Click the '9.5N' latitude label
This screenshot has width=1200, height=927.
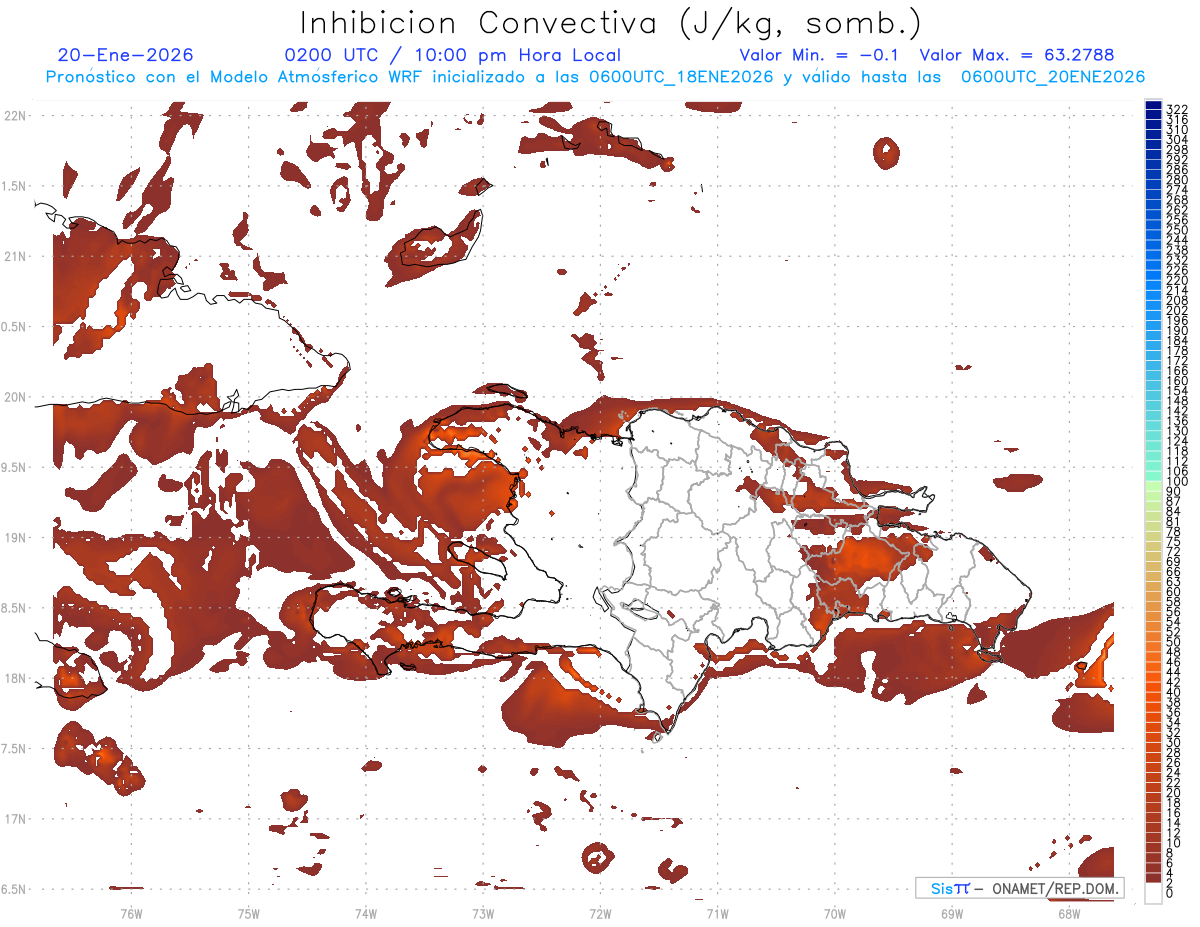tap(15, 468)
